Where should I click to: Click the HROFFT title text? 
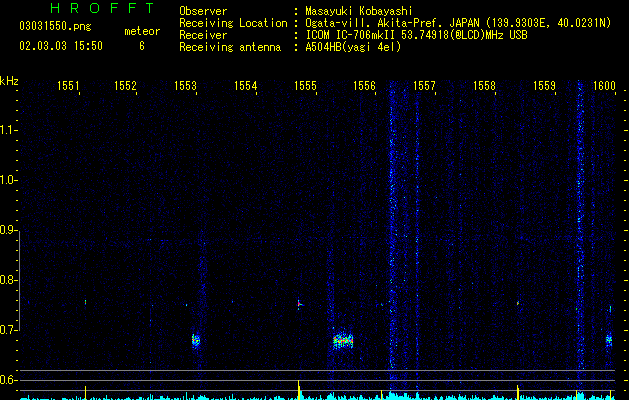tap(102, 8)
